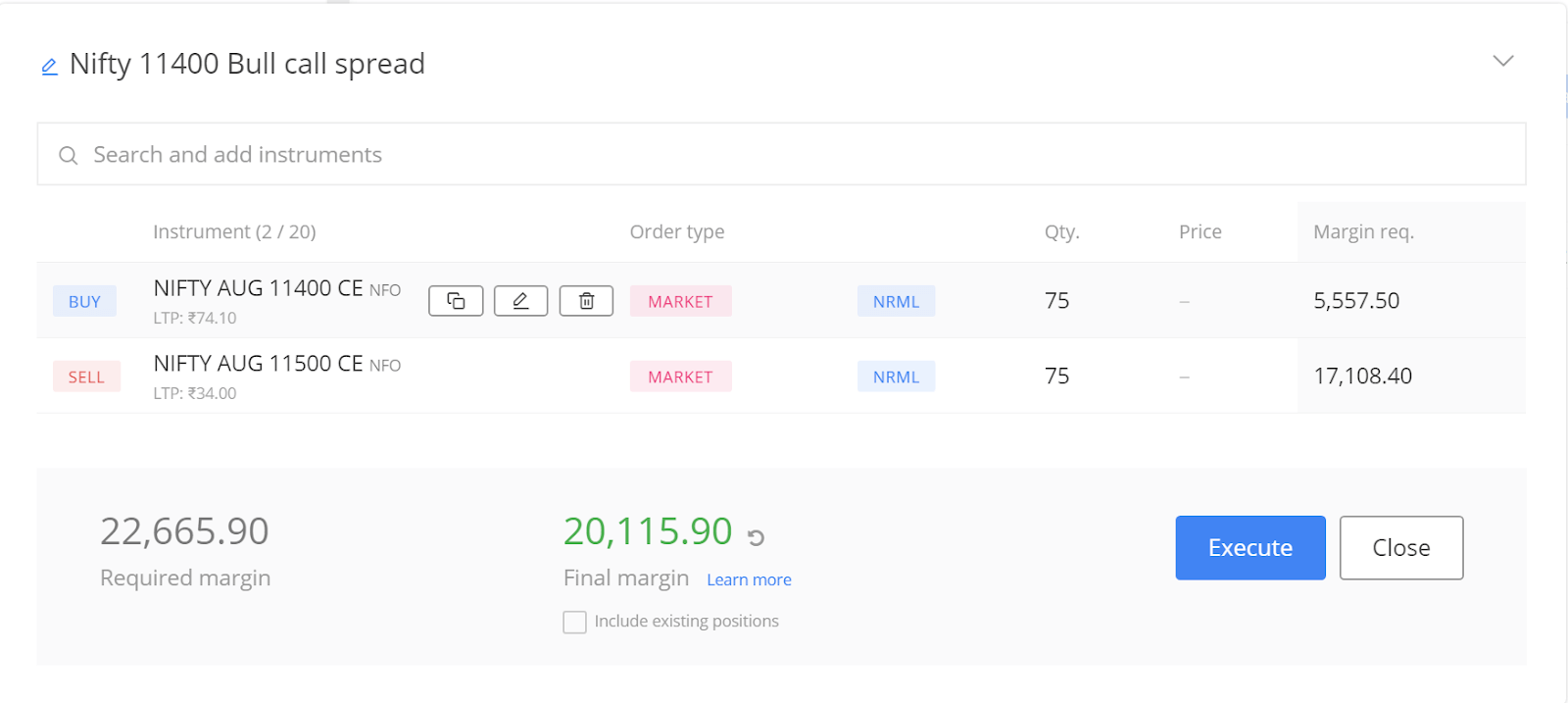Click the BUY tag on 11400 CE row
The width and height of the screenshot is (1568, 703).
click(x=84, y=301)
